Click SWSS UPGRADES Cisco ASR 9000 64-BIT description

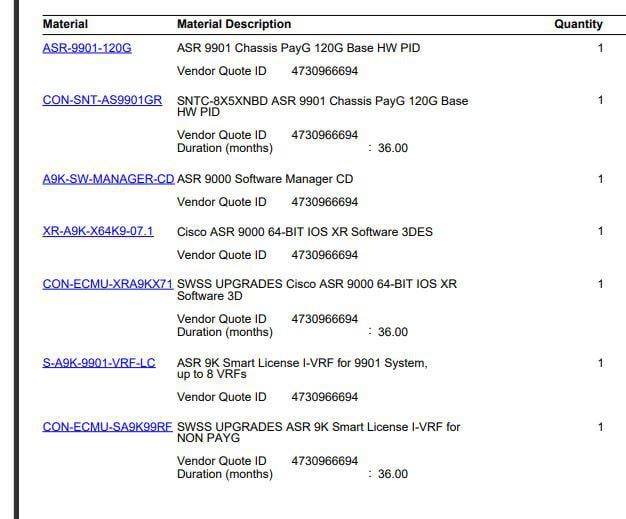317,284
